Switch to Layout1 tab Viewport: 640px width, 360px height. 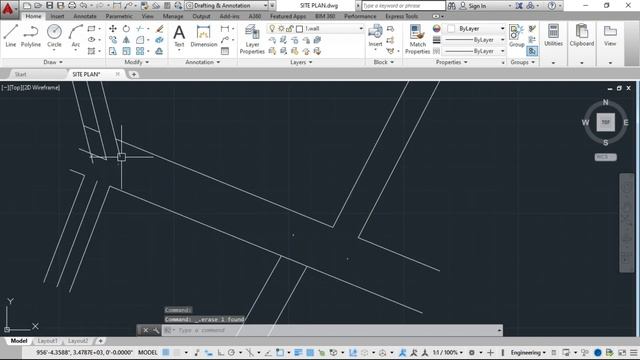pyautogui.click(x=47, y=341)
